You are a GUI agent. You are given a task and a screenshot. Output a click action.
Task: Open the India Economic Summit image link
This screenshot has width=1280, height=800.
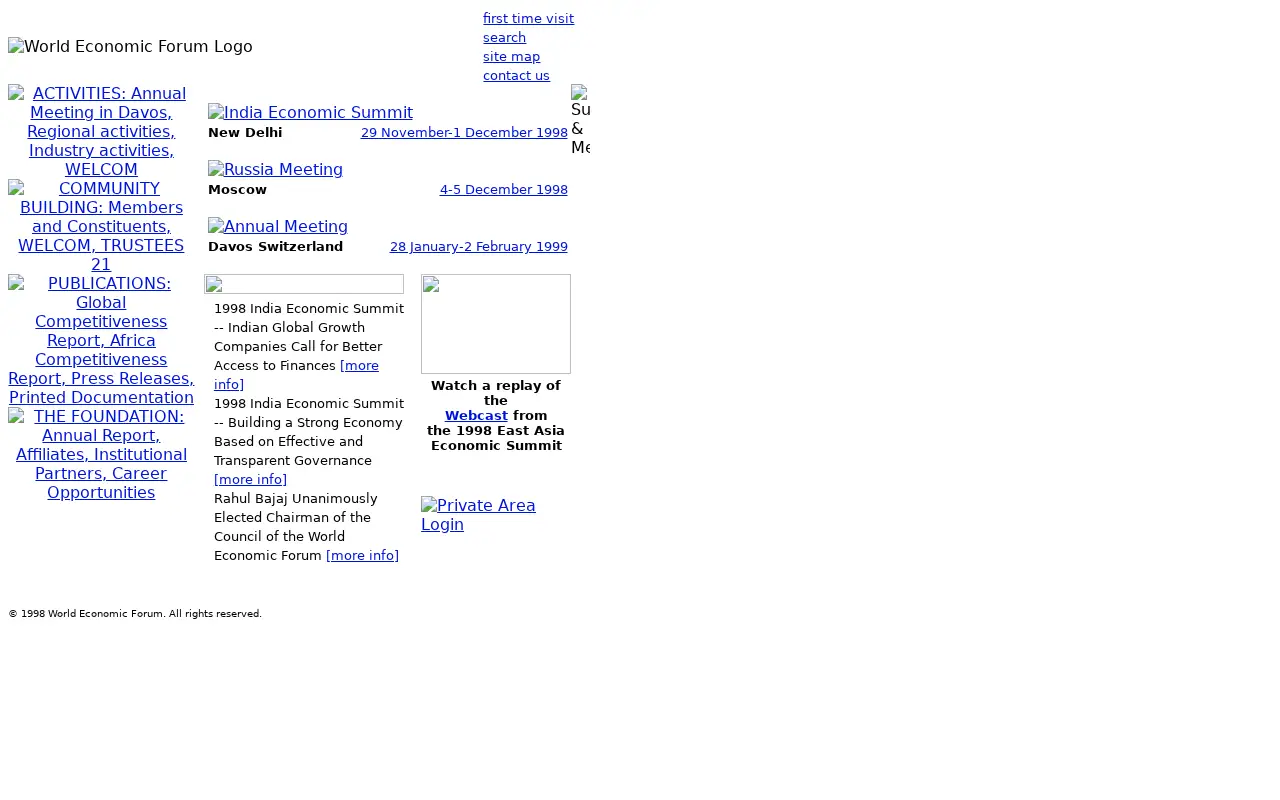tap(310, 113)
